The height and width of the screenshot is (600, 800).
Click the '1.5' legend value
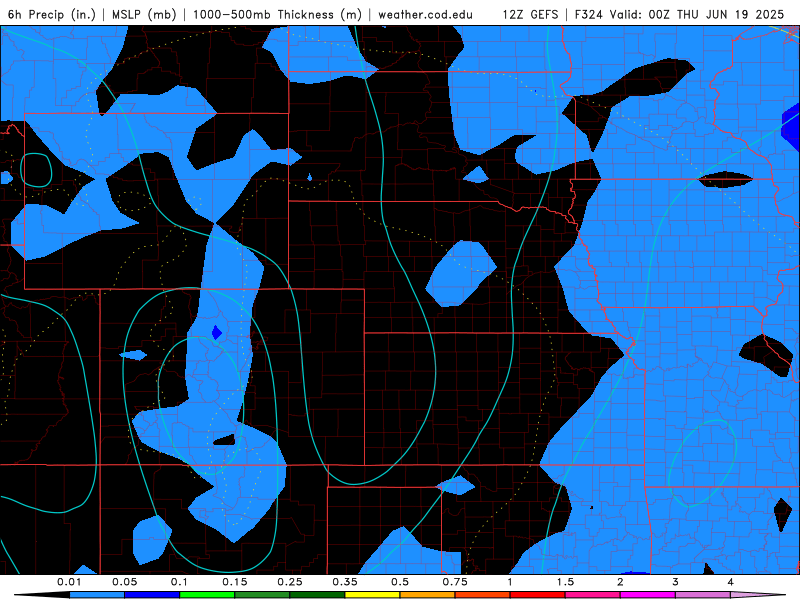(x=565, y=582)
